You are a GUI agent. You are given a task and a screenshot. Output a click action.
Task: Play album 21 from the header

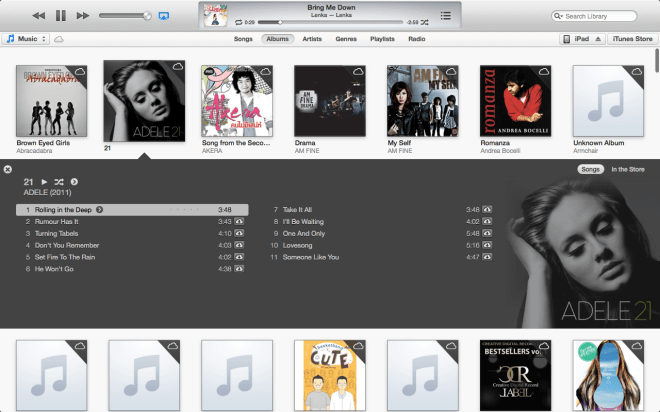tap(44, 181)
